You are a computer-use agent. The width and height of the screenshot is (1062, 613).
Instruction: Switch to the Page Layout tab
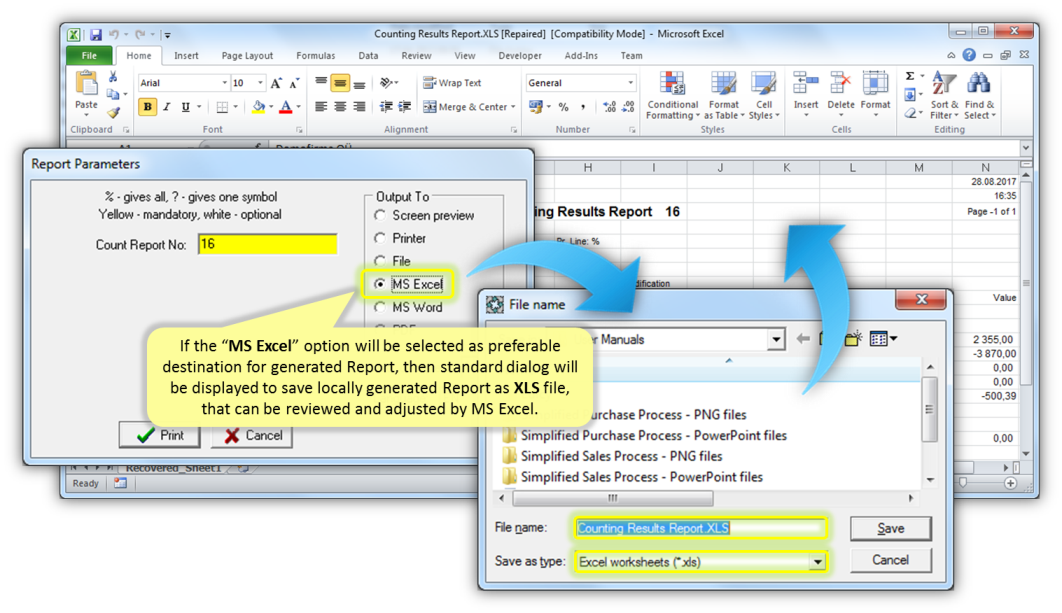click(247, 56)
